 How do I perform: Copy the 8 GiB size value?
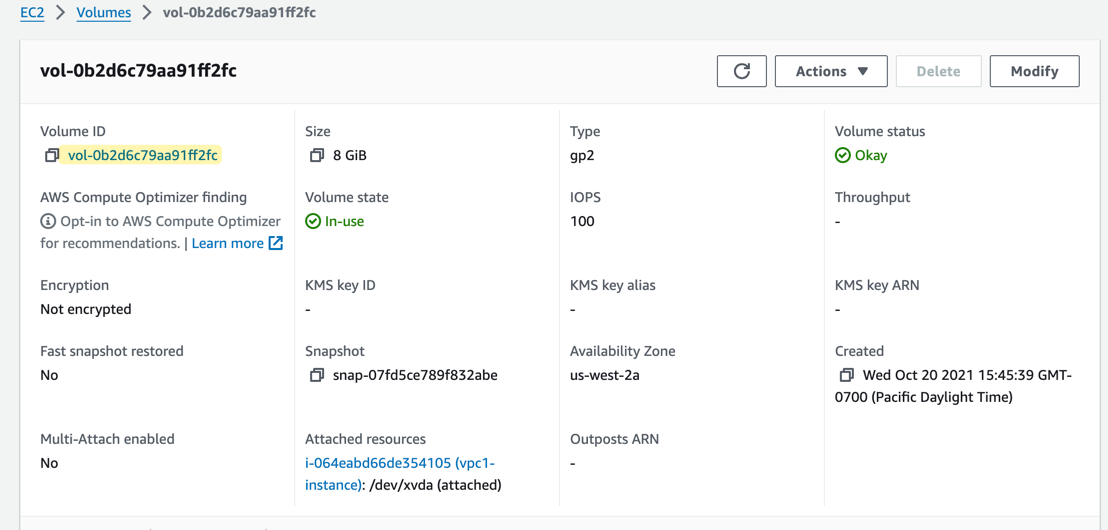pos(317,155)
